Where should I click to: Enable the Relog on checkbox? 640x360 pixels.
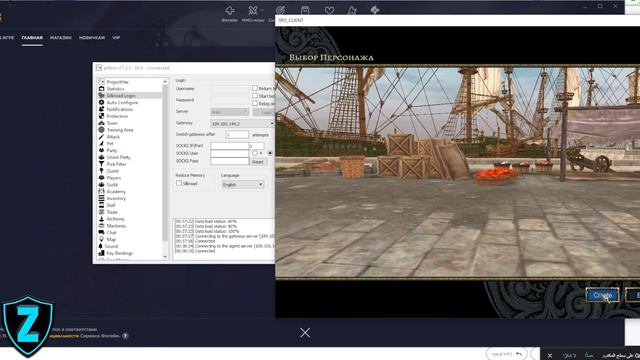coord(255,103)
